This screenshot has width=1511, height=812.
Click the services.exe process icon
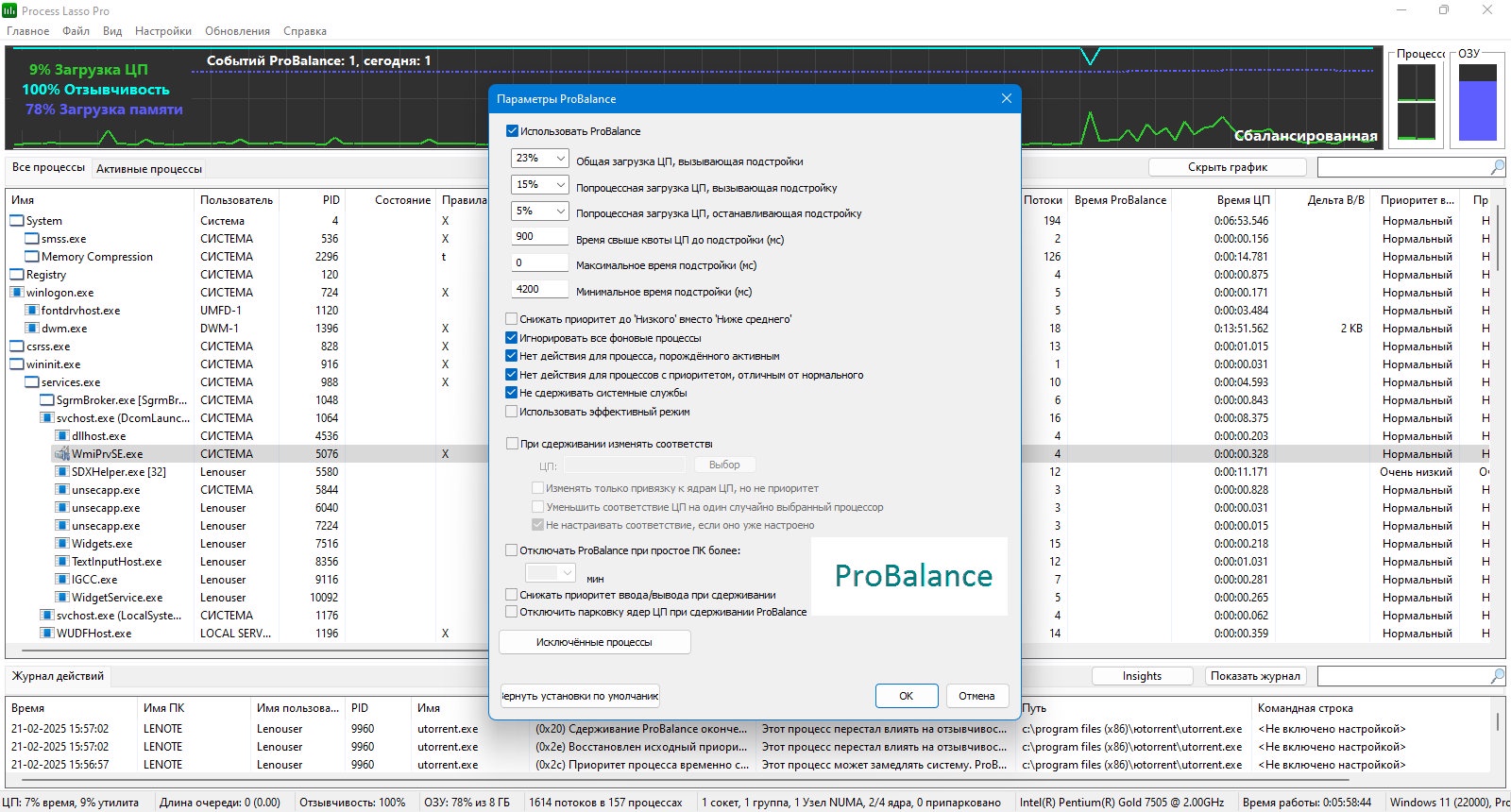tap(32, 382)
